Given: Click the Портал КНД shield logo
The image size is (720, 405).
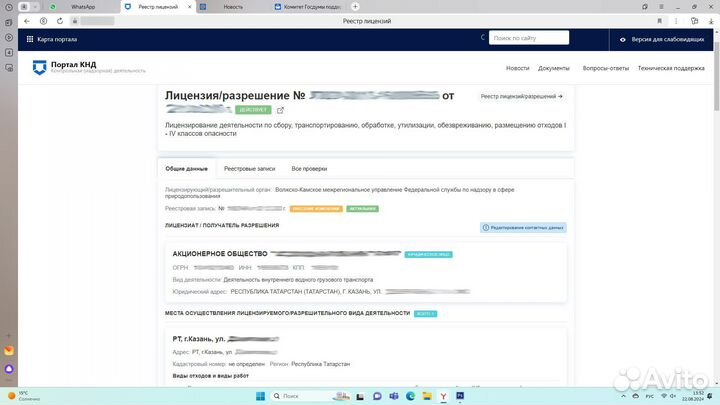Looking at the screenshot, I should [x=39, y=68].
